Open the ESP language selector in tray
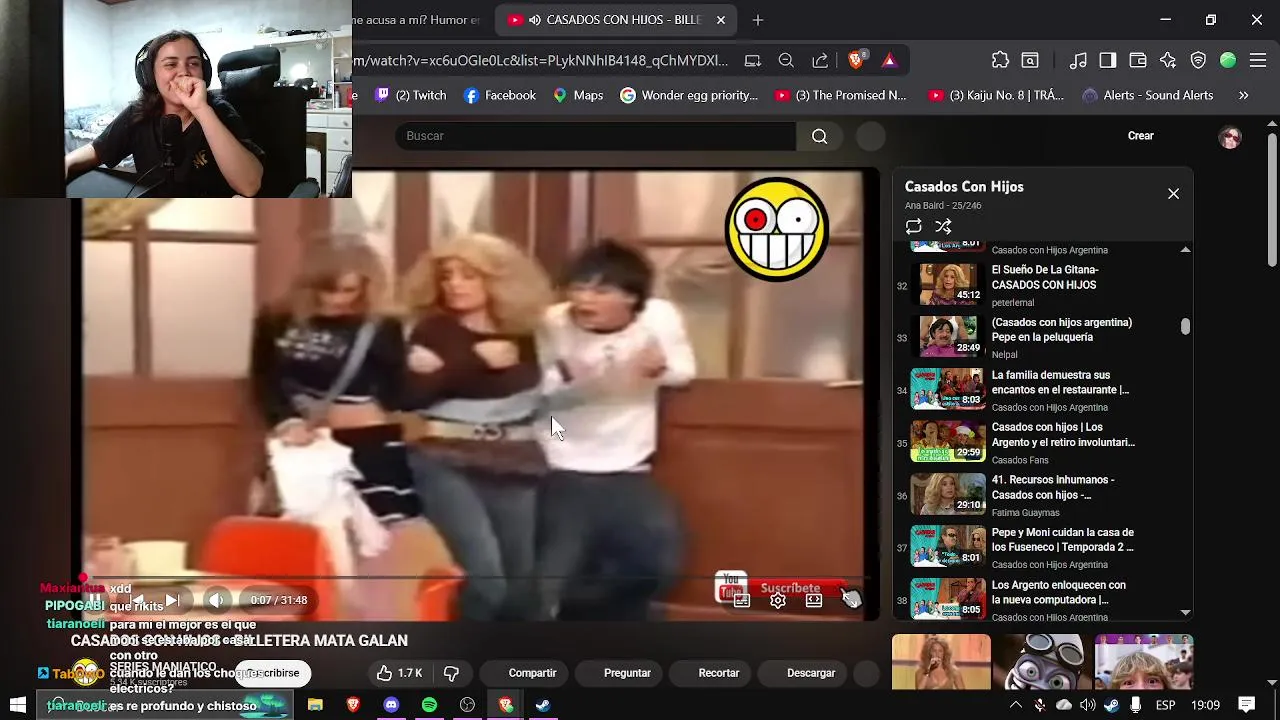This screenshot has width=1280, height=720. 1165,705
